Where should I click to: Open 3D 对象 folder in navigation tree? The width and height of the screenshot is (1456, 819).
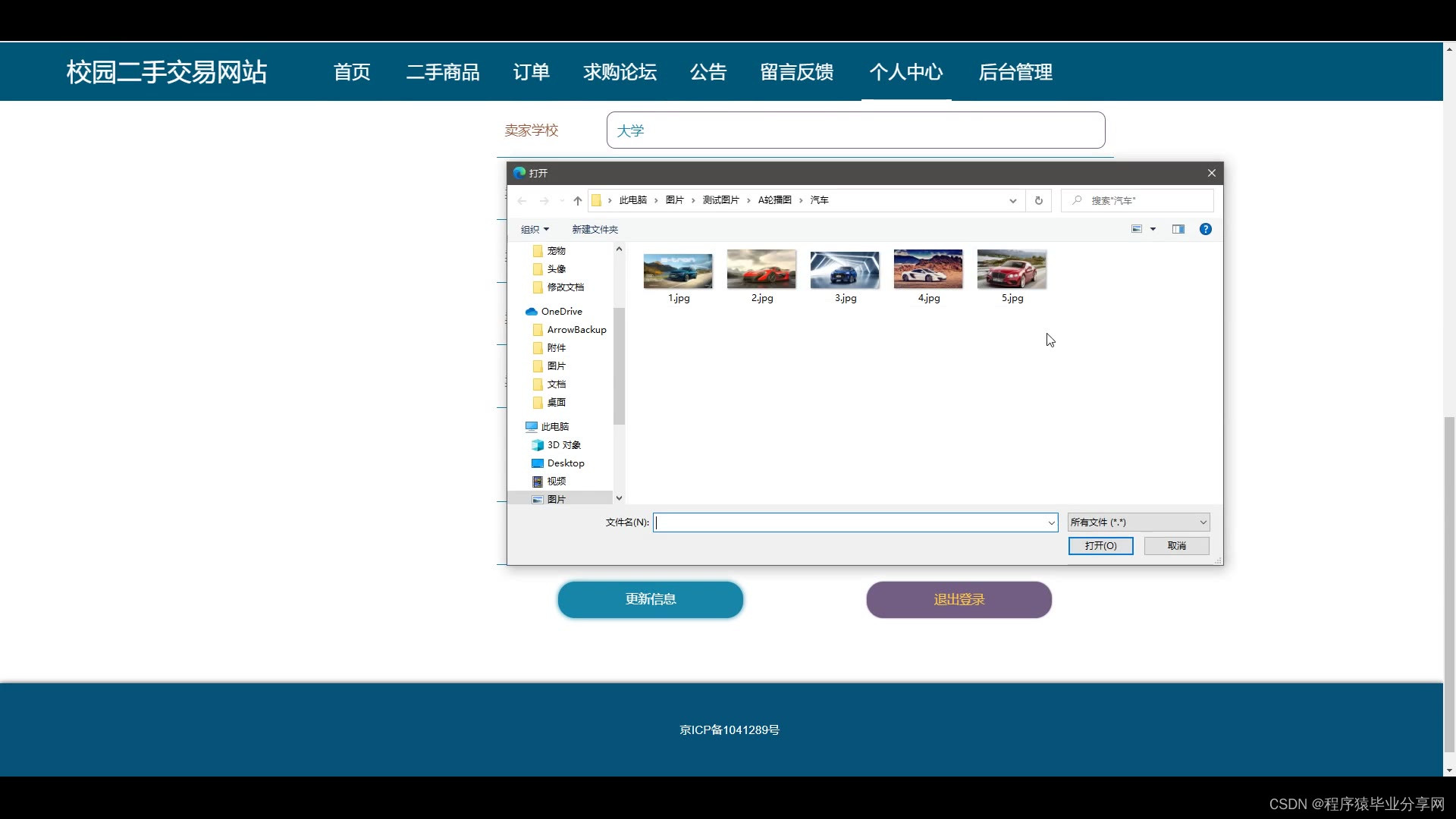563,445
